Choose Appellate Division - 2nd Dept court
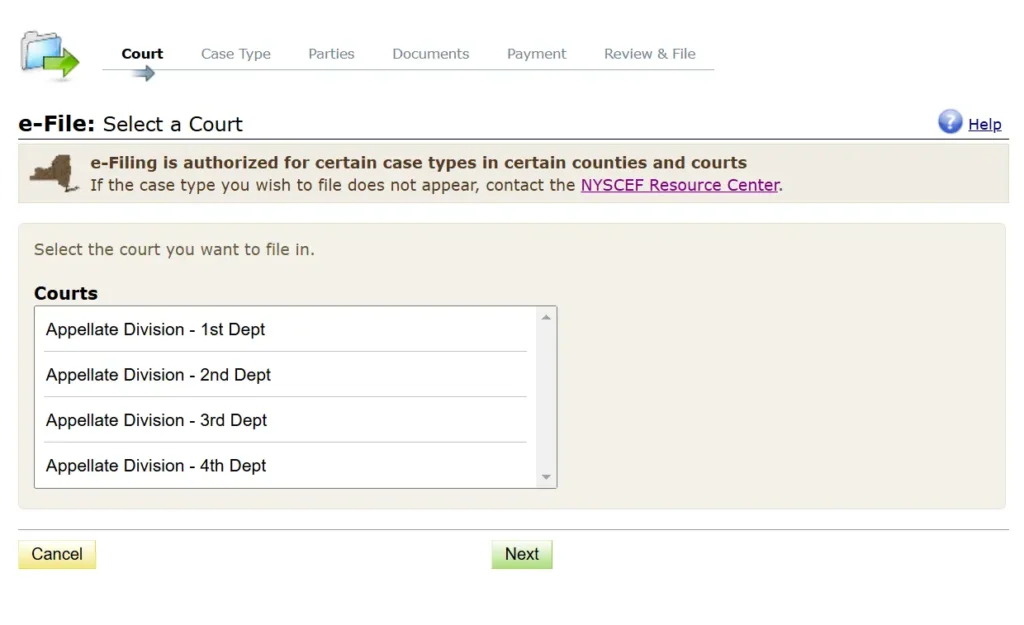This screenshot has height=625, width=1024. (x=159, y=375)
